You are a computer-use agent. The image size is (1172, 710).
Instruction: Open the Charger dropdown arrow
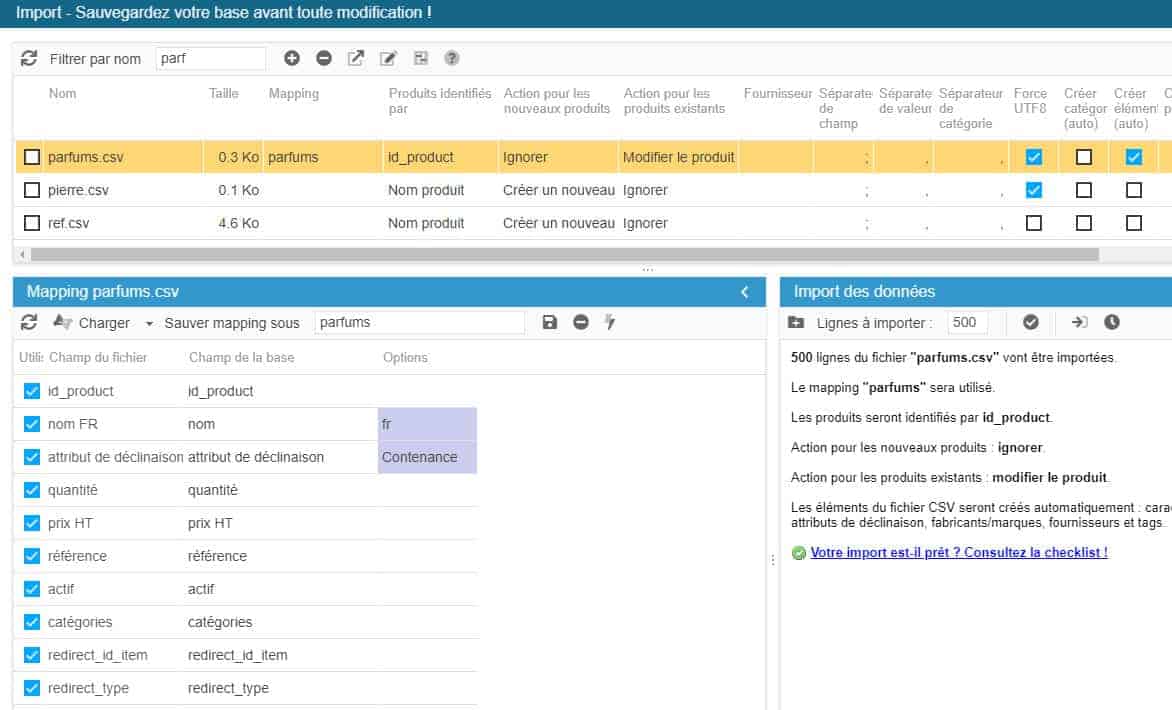pos(149,323)
